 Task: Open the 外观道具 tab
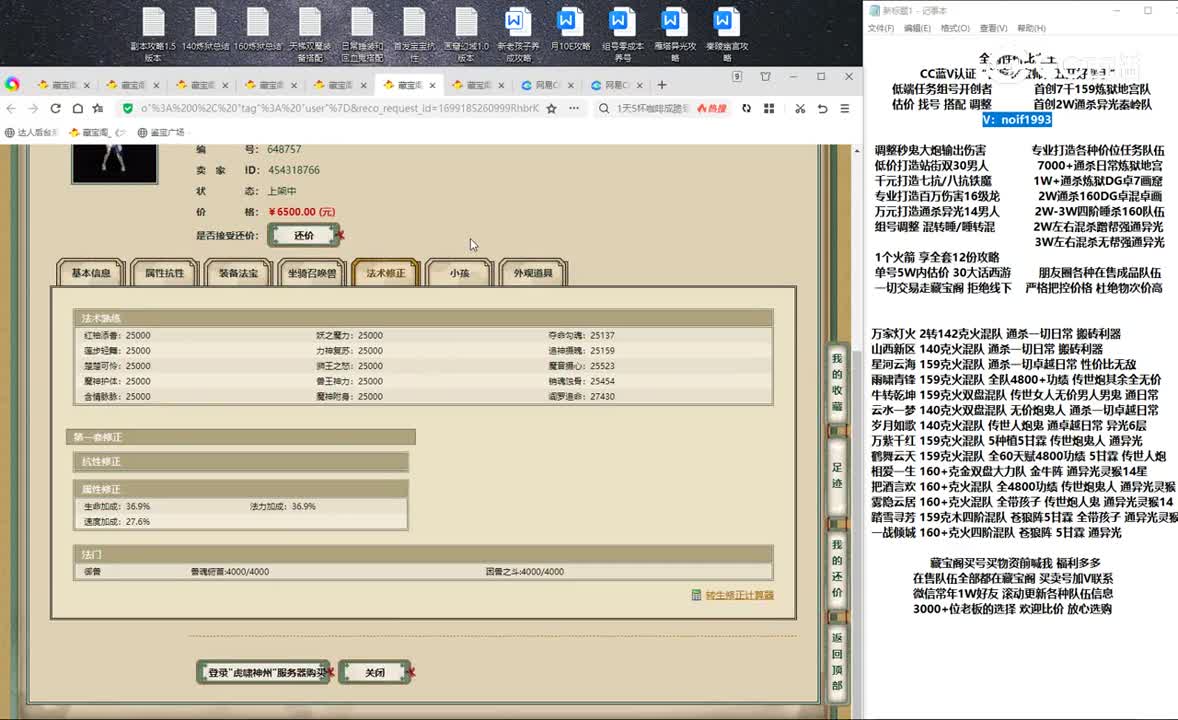(533, 273)
